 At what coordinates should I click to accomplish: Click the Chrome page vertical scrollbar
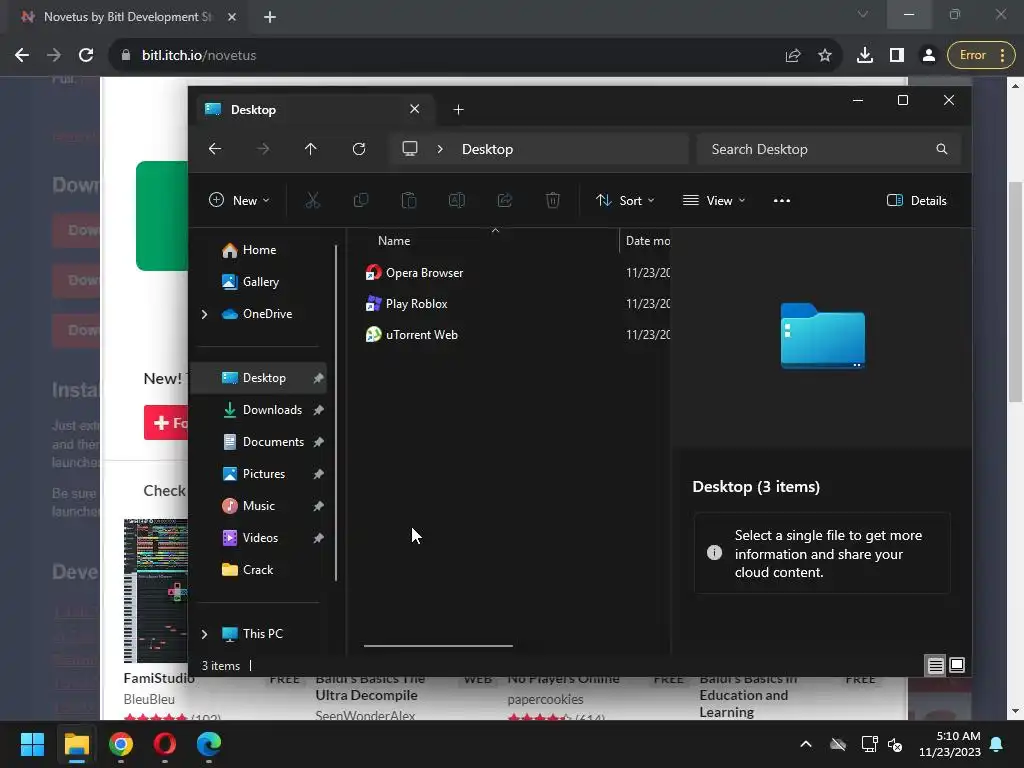(1016, 294)
